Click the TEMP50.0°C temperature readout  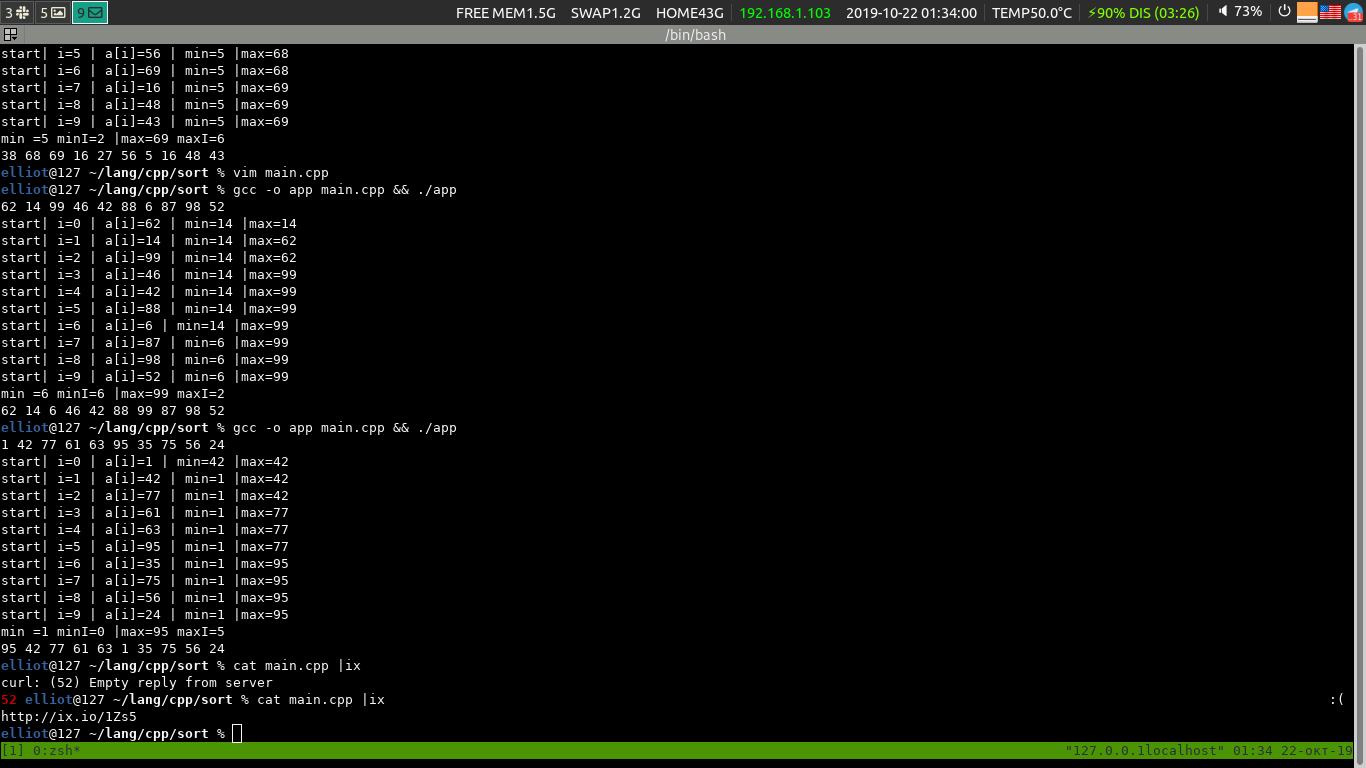tap(1032, 13)
